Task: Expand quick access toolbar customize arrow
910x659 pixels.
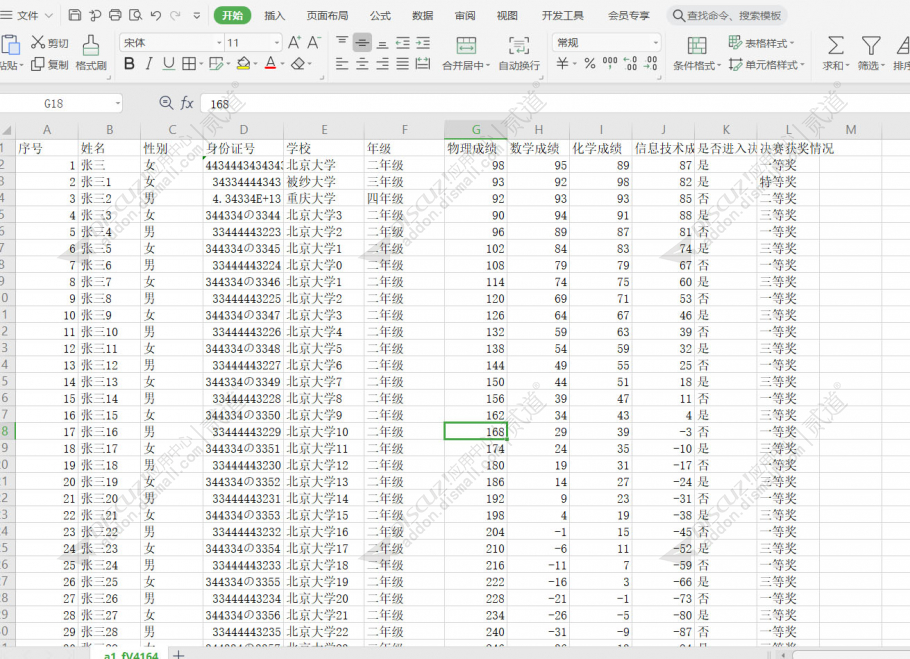Action: (197, 16)
